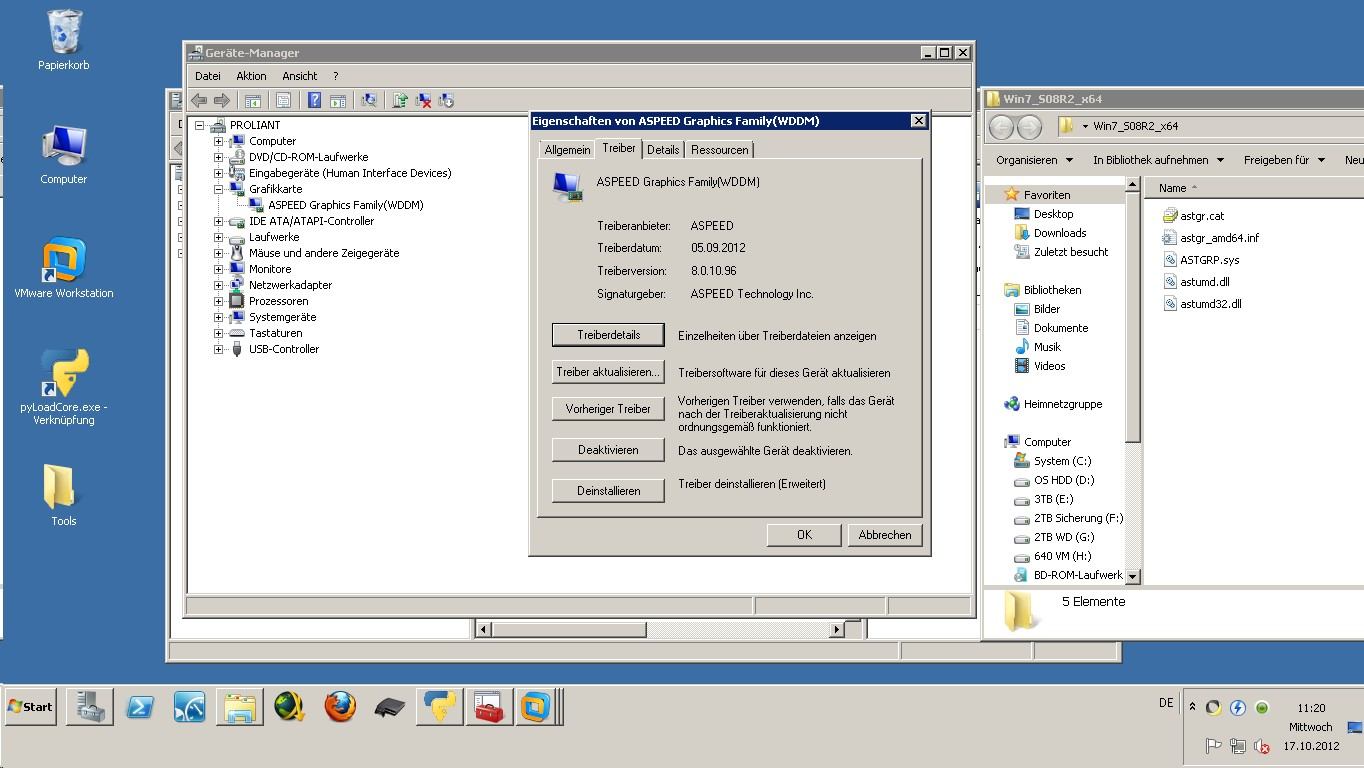Viewport: 1364px width, 768px height.
Task: Click the Python taskbar button
Action: tap(440, 707)
